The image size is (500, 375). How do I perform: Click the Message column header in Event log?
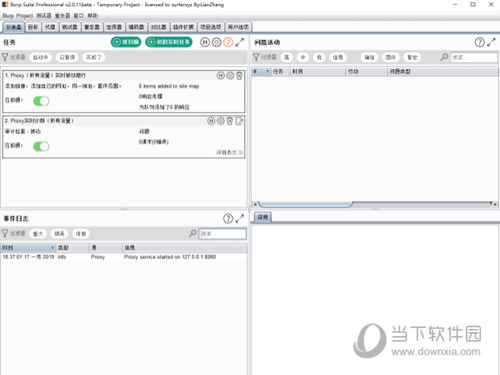click(185, 248)
